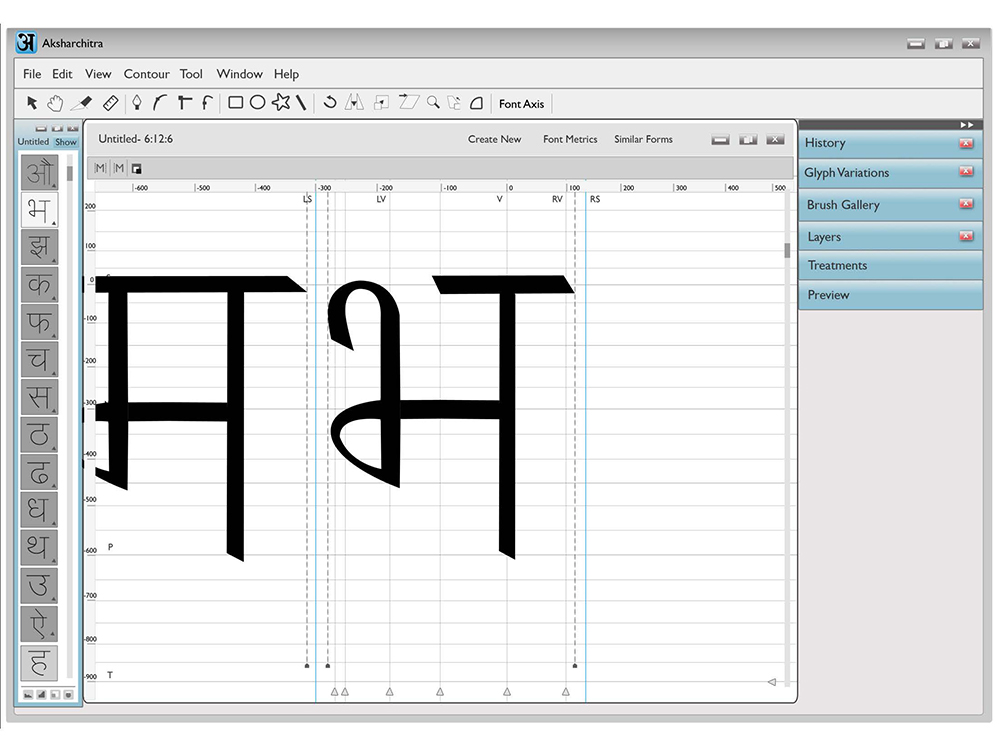This screenshot has height=750, width=1000.
Task: Open Similar Forms
Action: (x=643, y=139)
